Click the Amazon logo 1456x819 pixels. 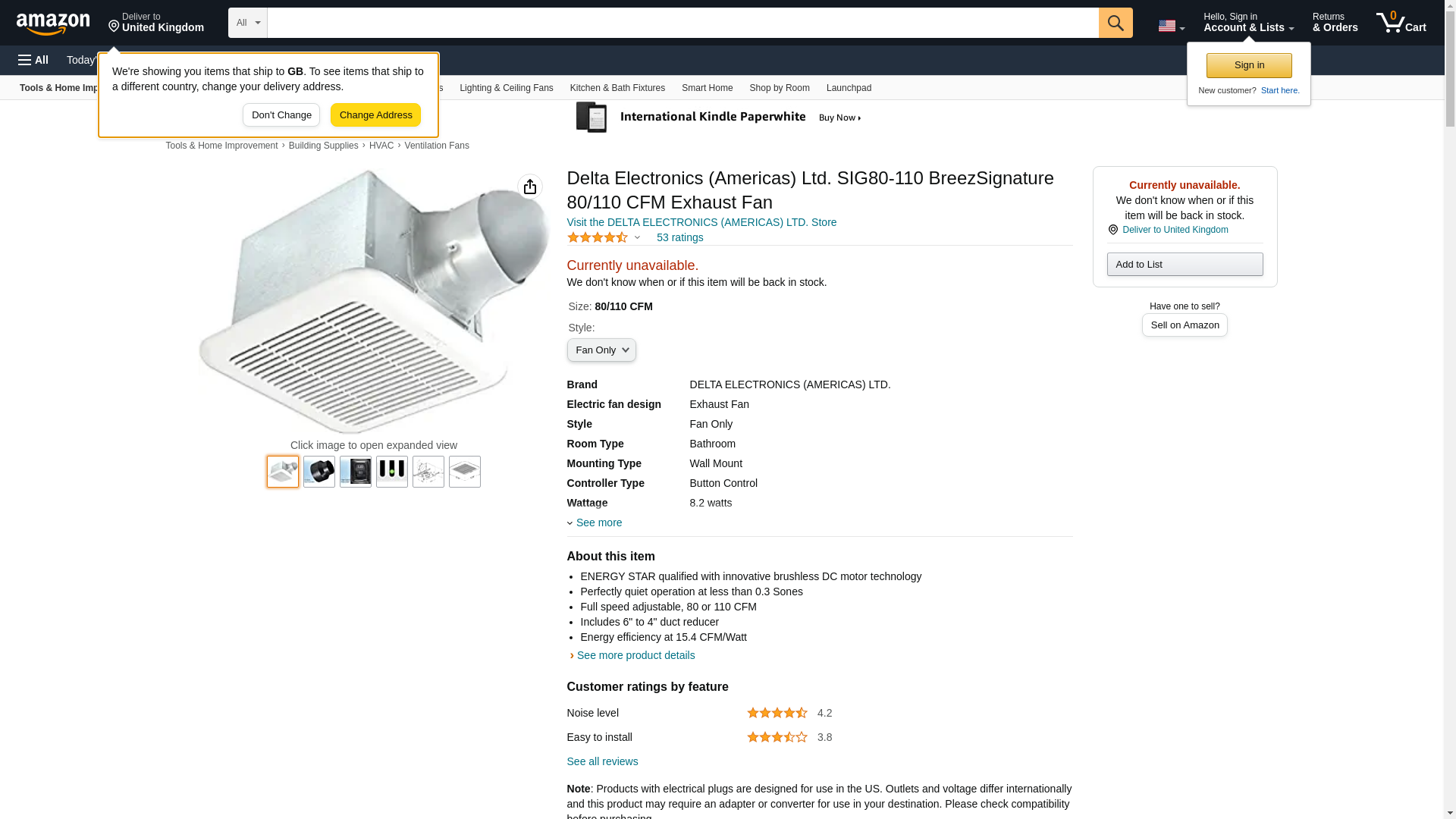[x=53, y=24]
